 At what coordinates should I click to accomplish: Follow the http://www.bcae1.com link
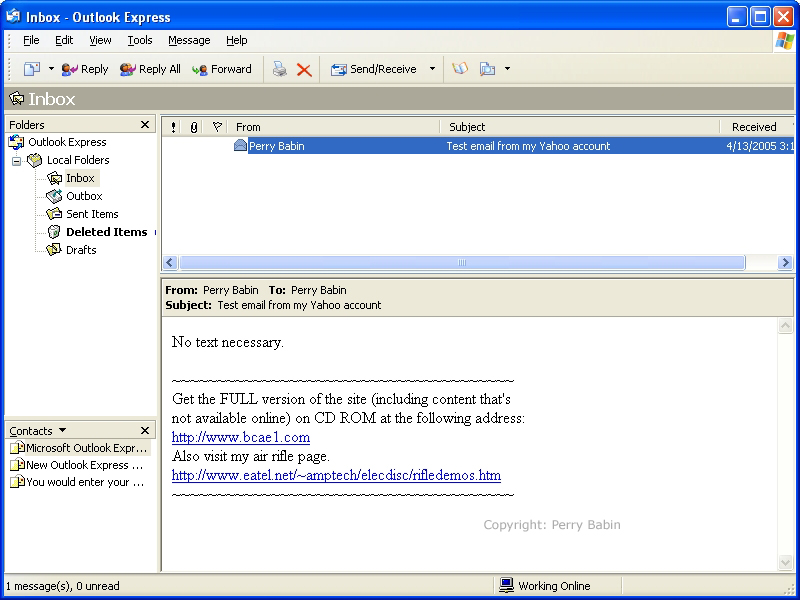[x=240, y=437]
